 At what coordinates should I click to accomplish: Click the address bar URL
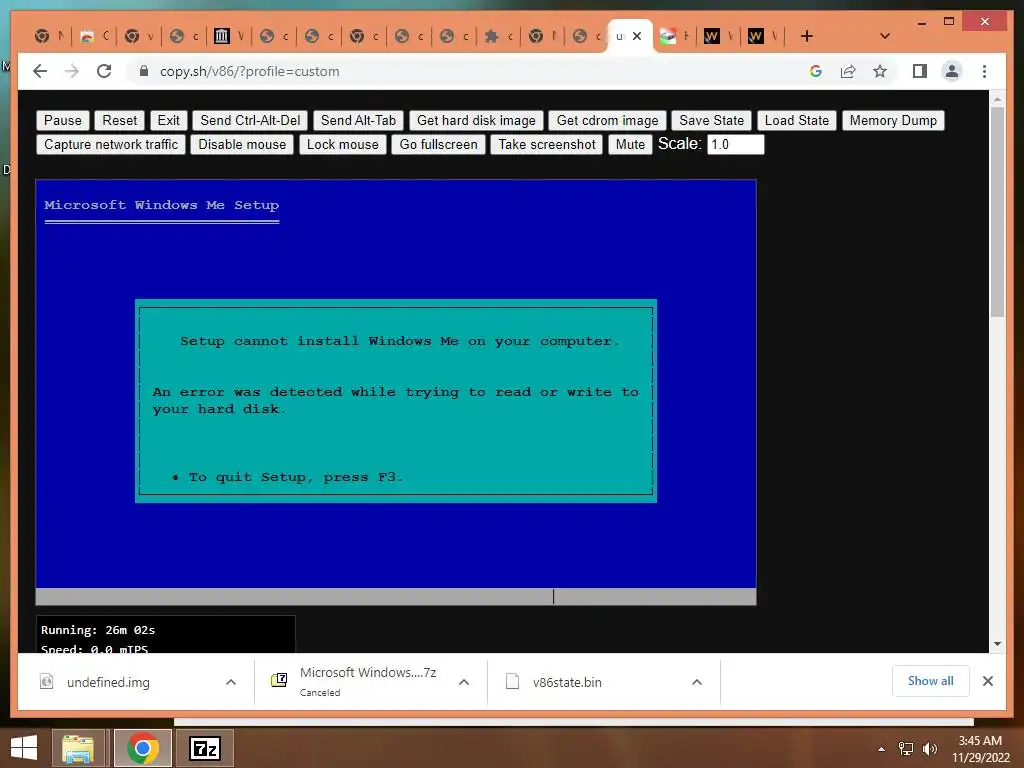pos(249,71)
